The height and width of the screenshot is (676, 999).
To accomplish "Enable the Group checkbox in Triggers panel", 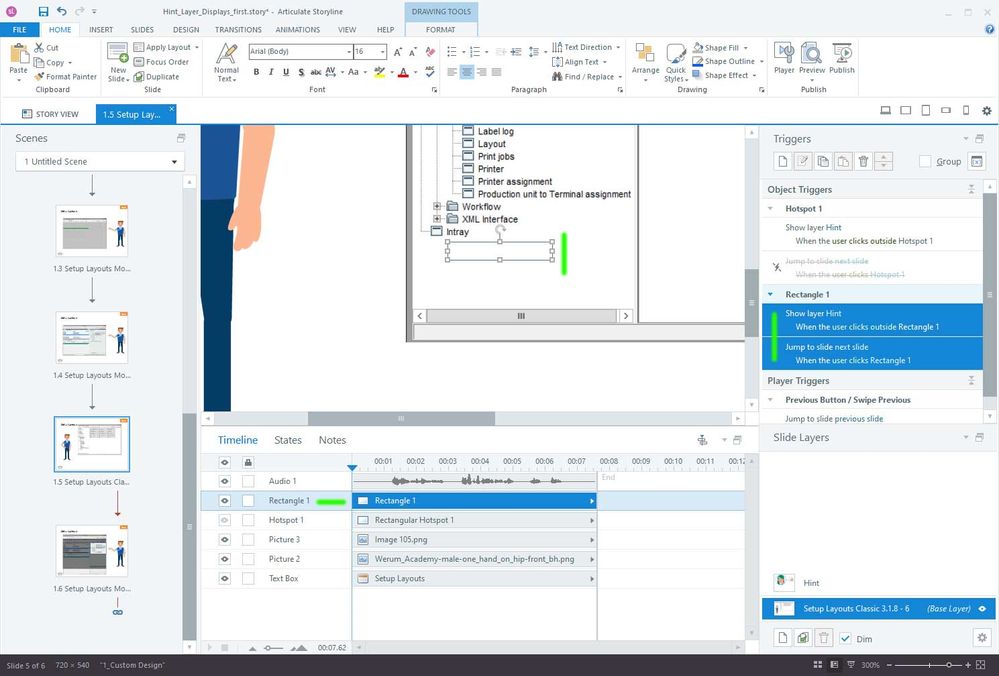I will [x=925, y=161].
